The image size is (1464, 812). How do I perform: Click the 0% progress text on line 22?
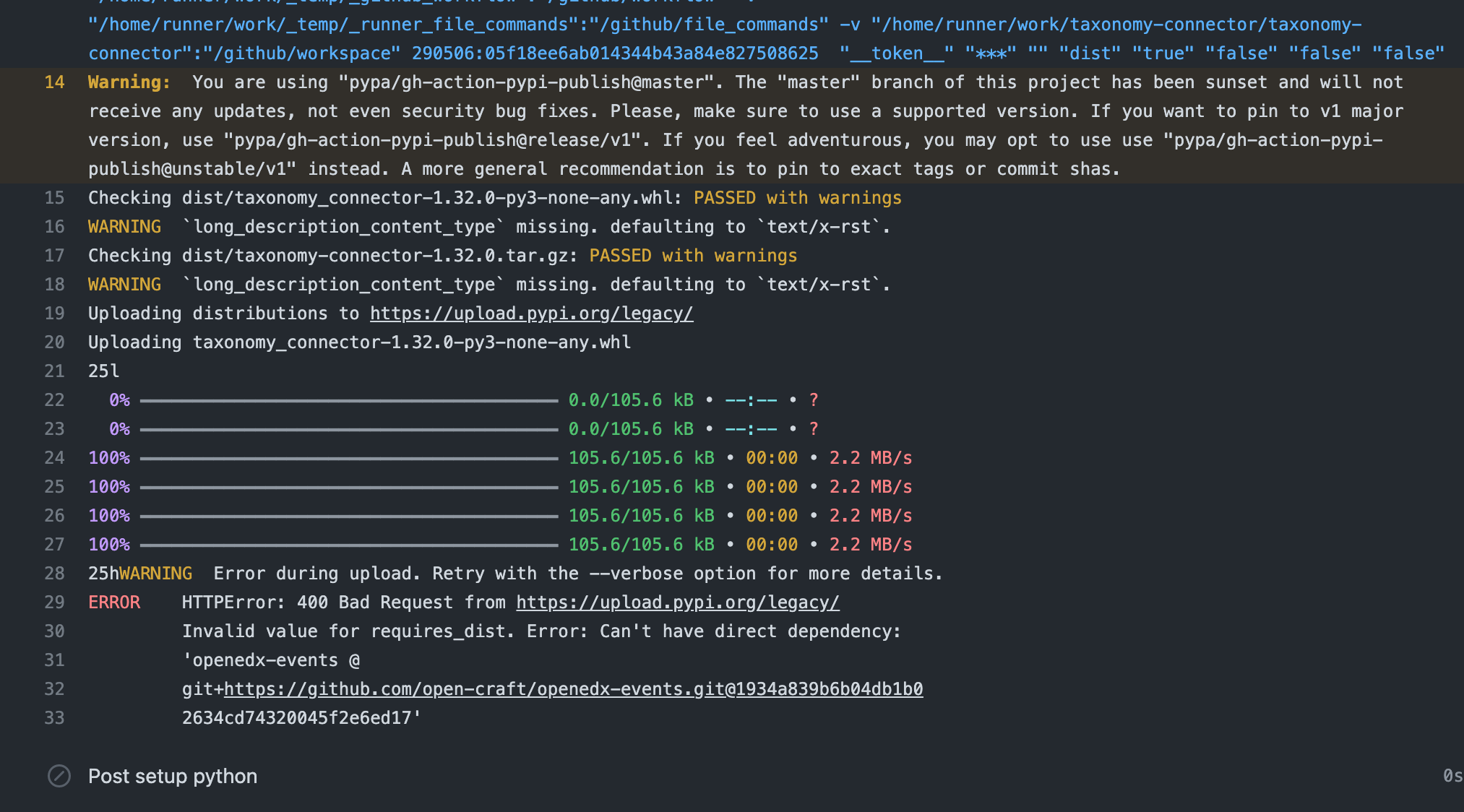tap(120, 400)
